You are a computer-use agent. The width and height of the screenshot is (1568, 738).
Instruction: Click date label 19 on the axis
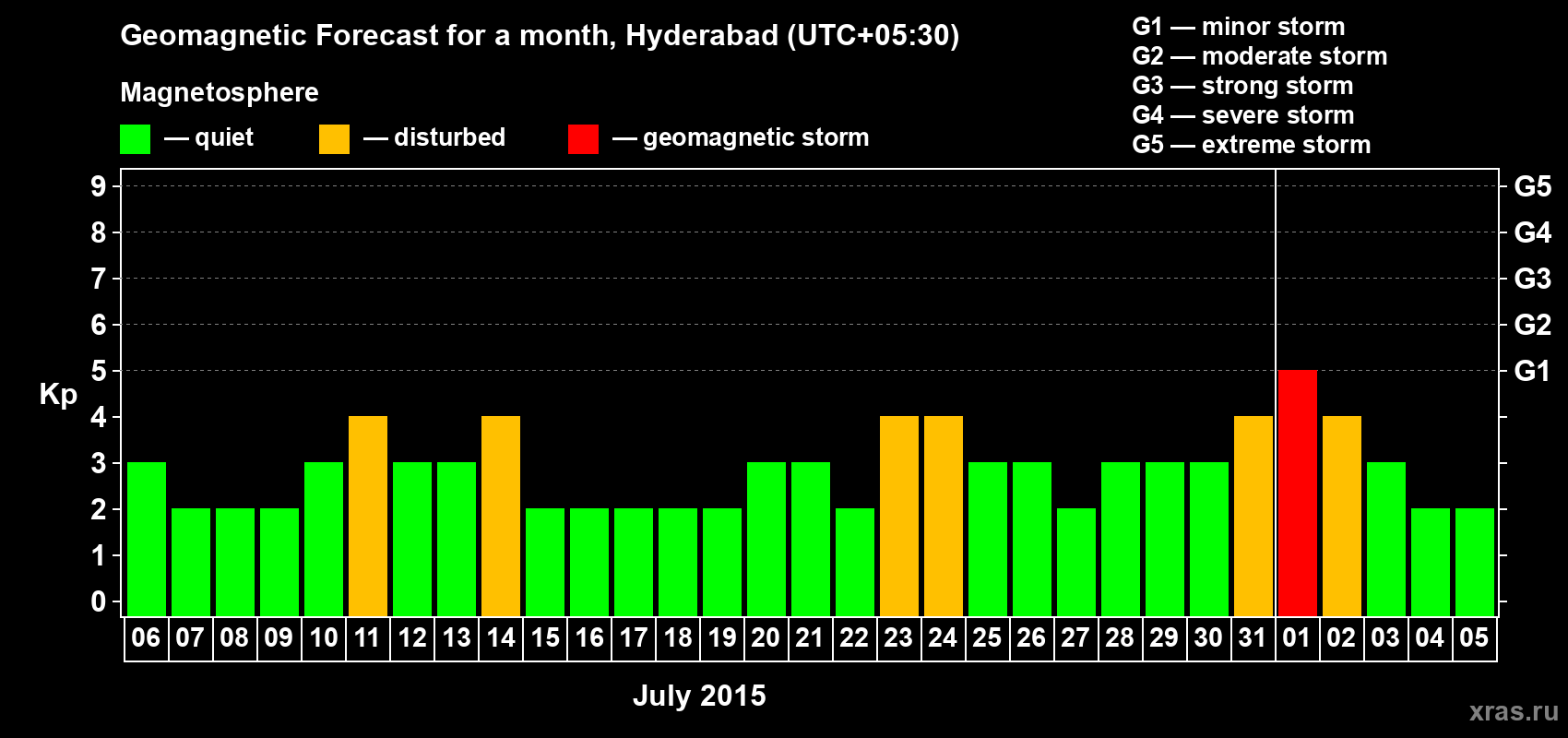pyautogui.click(x=722, y=638)
